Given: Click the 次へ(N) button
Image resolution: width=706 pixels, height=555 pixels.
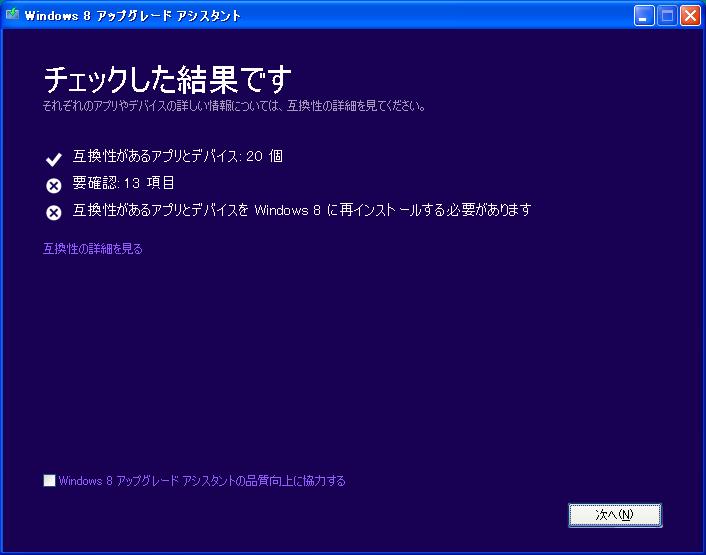Looking at the screenshot, I should pyautogui.click(x=615, y=515).
